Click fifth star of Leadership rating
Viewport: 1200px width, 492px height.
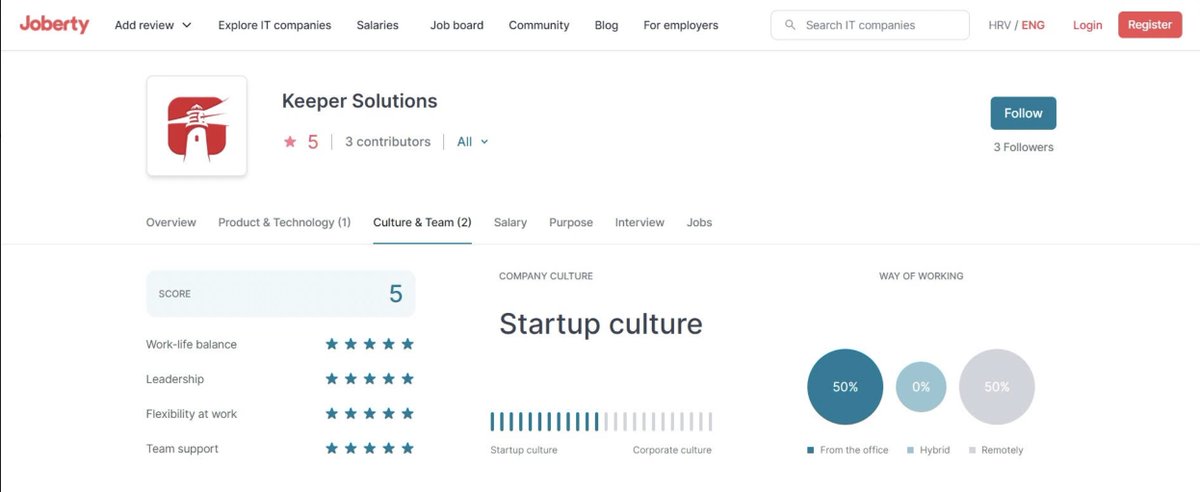pos(407,379)
